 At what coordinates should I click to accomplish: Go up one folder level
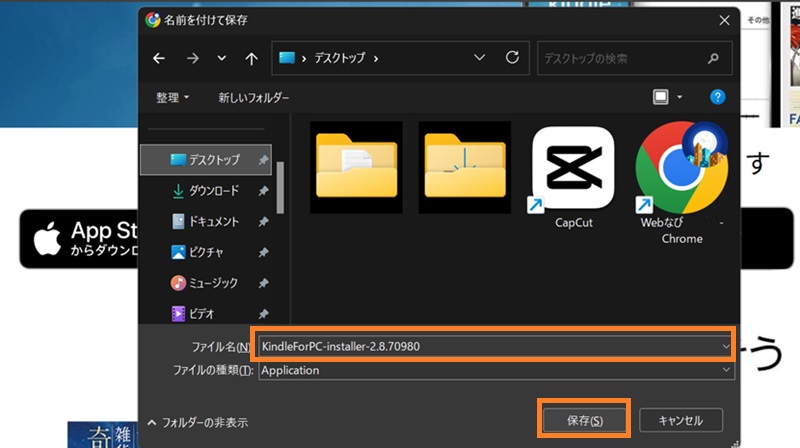click(x=251, y=59)
